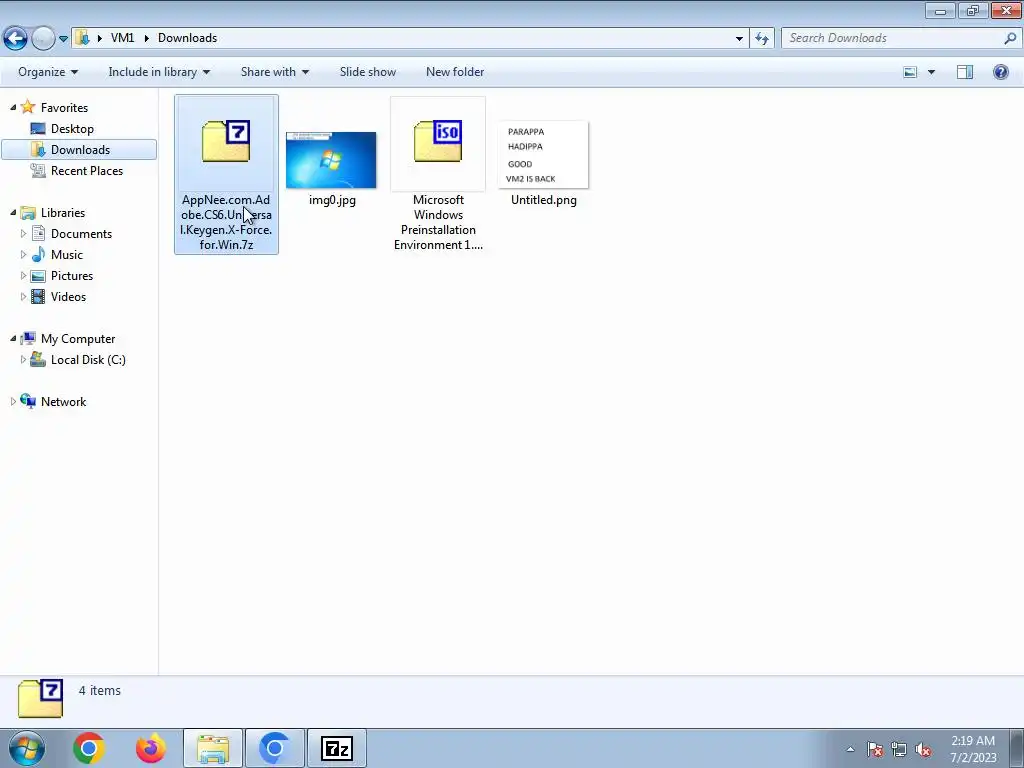Expand Local Disk (C:)
Viewport: 1024px width, 768px height.
[24, 359]
